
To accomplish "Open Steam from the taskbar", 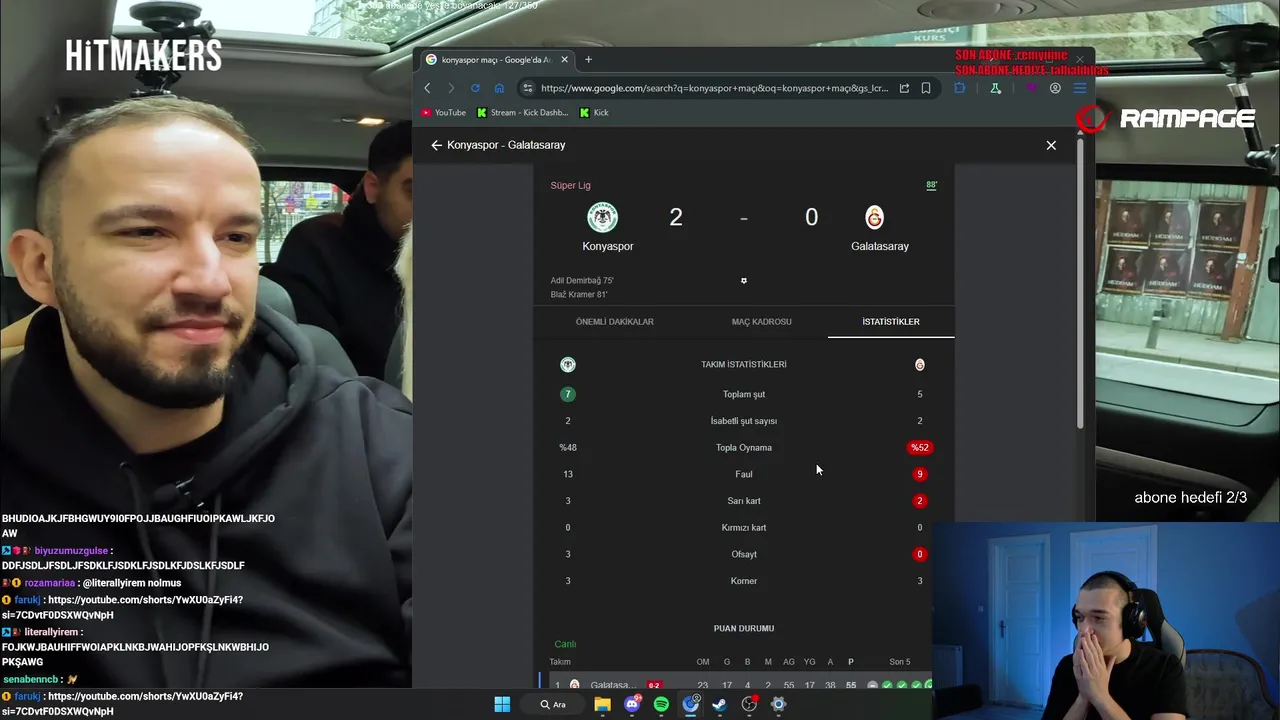I will click(719, 704).
